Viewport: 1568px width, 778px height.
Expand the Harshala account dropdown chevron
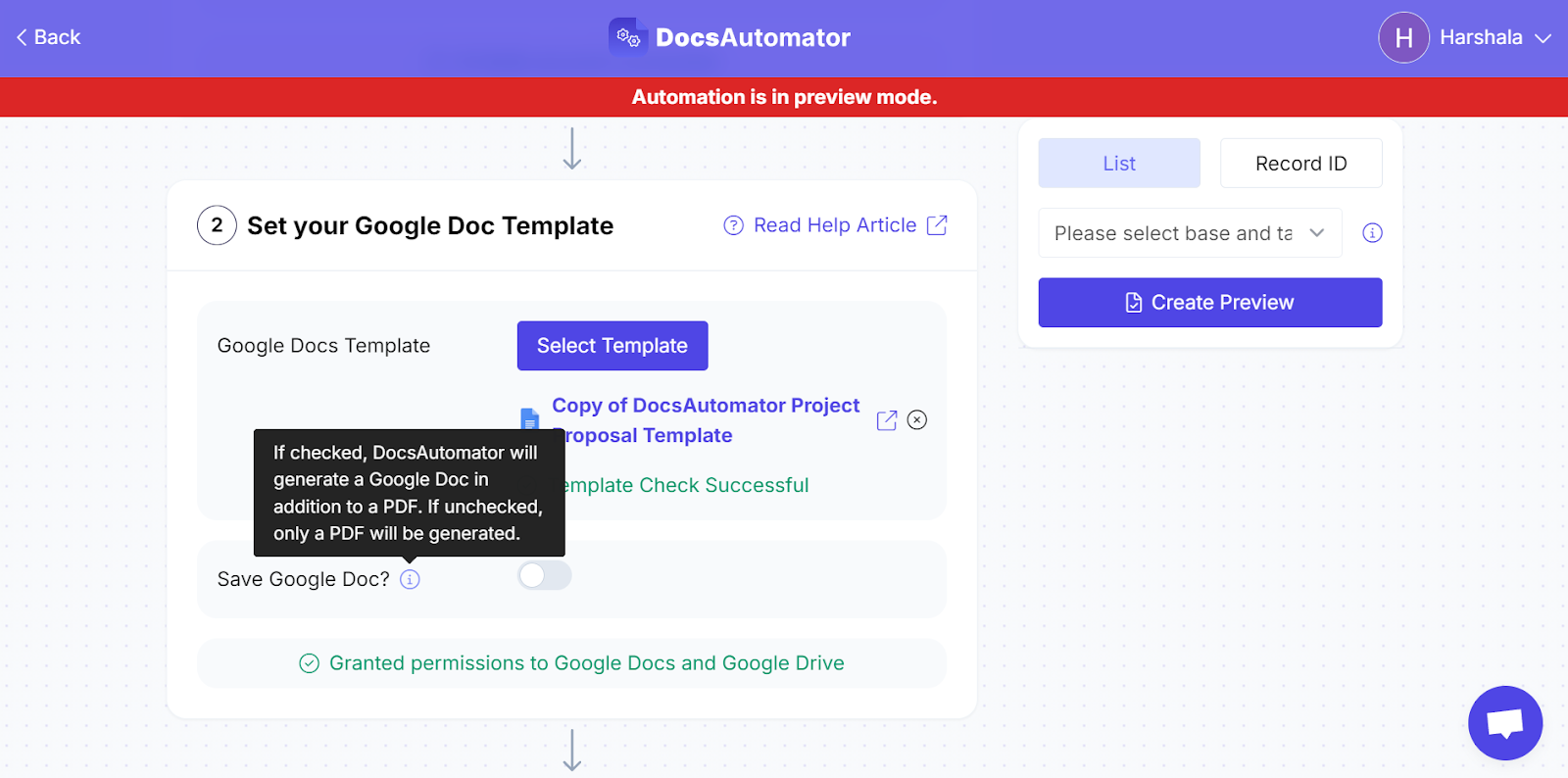(1543, 38)
